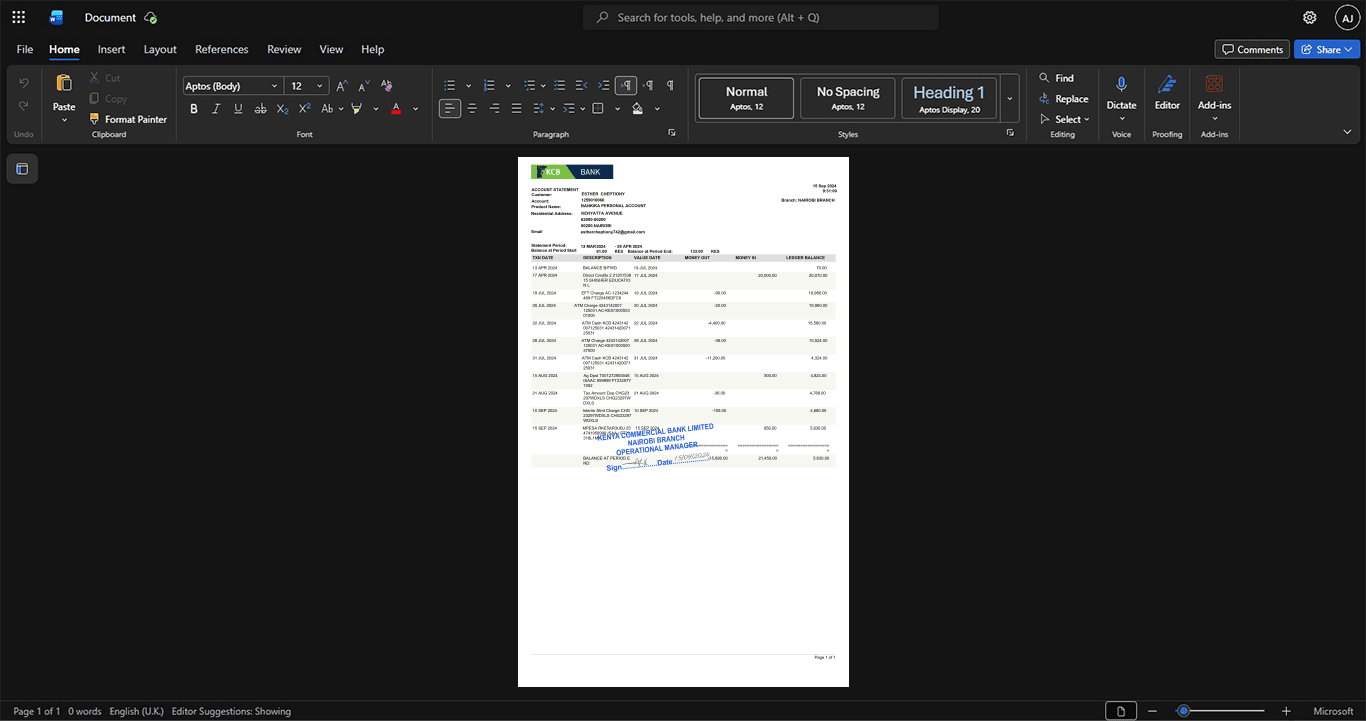Open the File menu
The image size is (1366, 721).
pyautogui.click(x=25, y=49)
